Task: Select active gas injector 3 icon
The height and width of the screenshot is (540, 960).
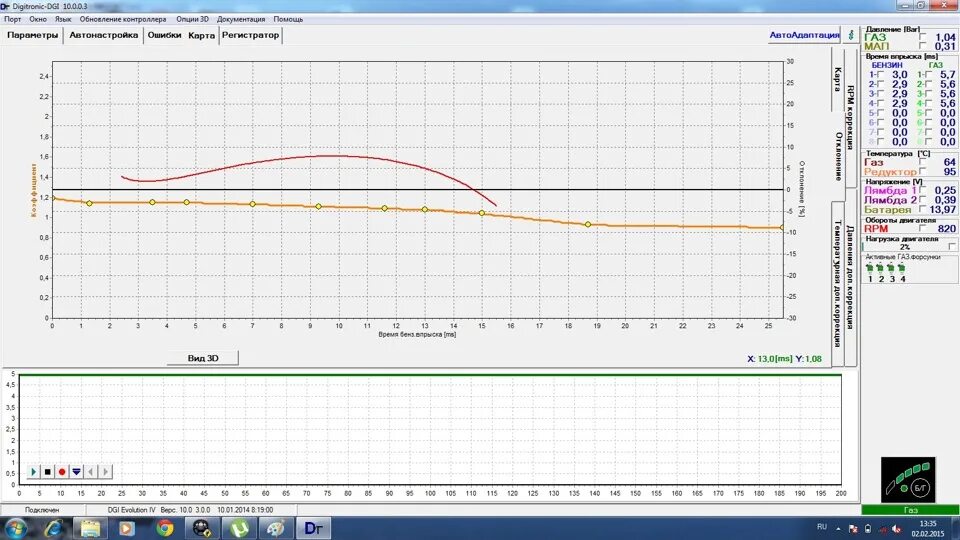Action: (x=891, y=268)
